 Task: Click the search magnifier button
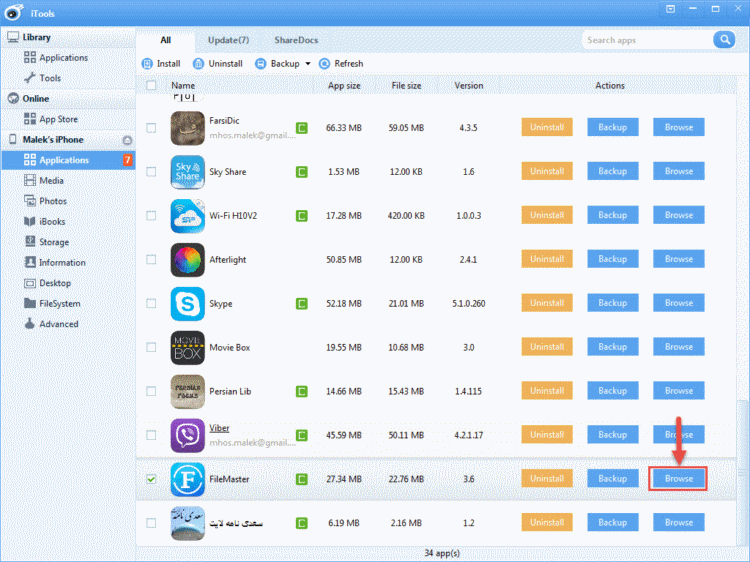click(x=724, y=40)
